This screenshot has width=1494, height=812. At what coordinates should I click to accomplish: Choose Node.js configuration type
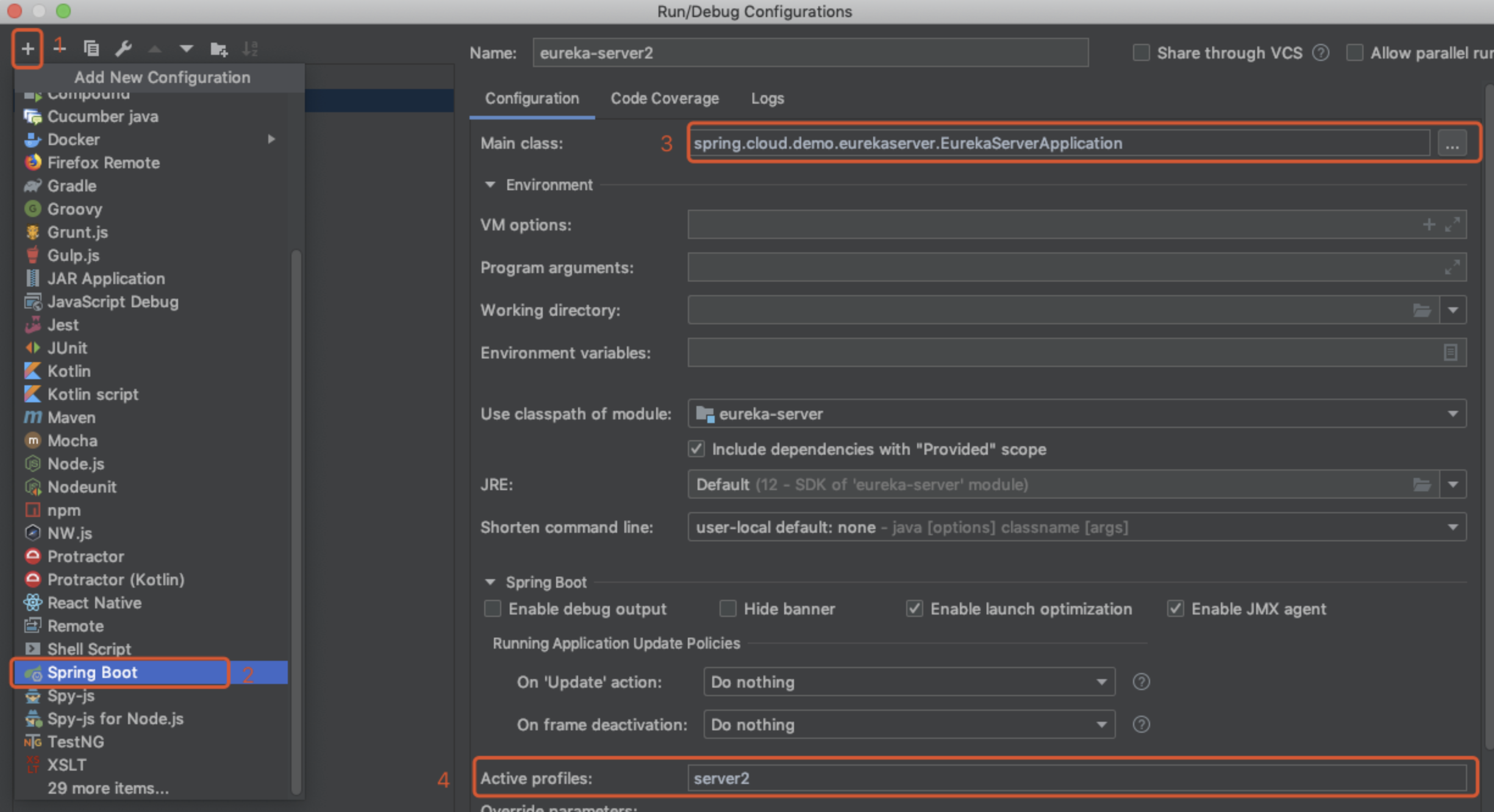coord(151,464)
